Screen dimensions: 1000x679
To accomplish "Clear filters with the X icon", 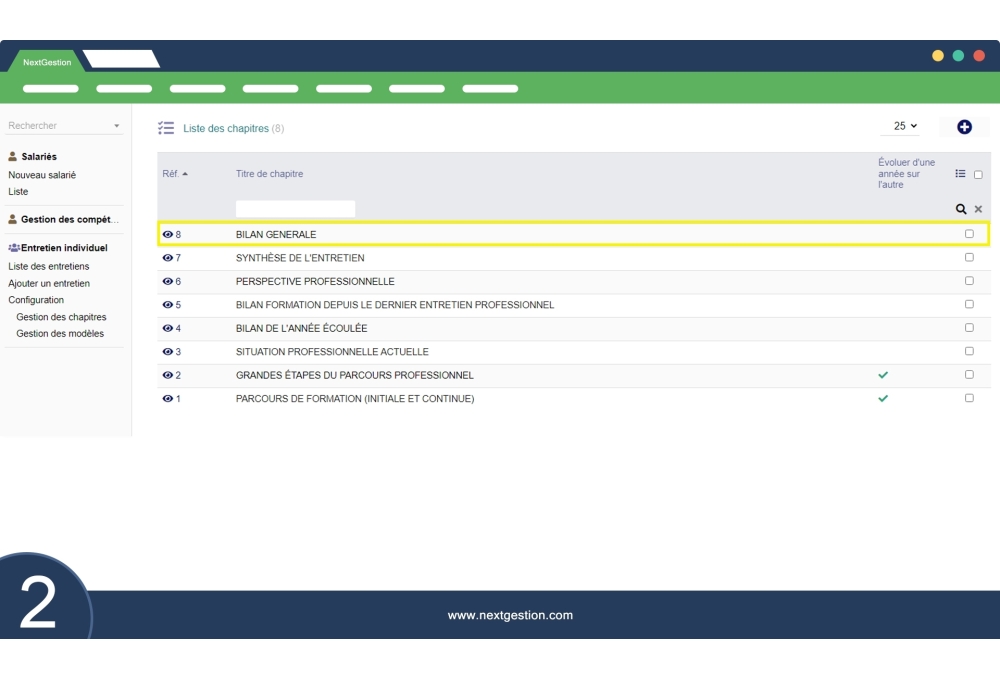I will click(978, 209).
